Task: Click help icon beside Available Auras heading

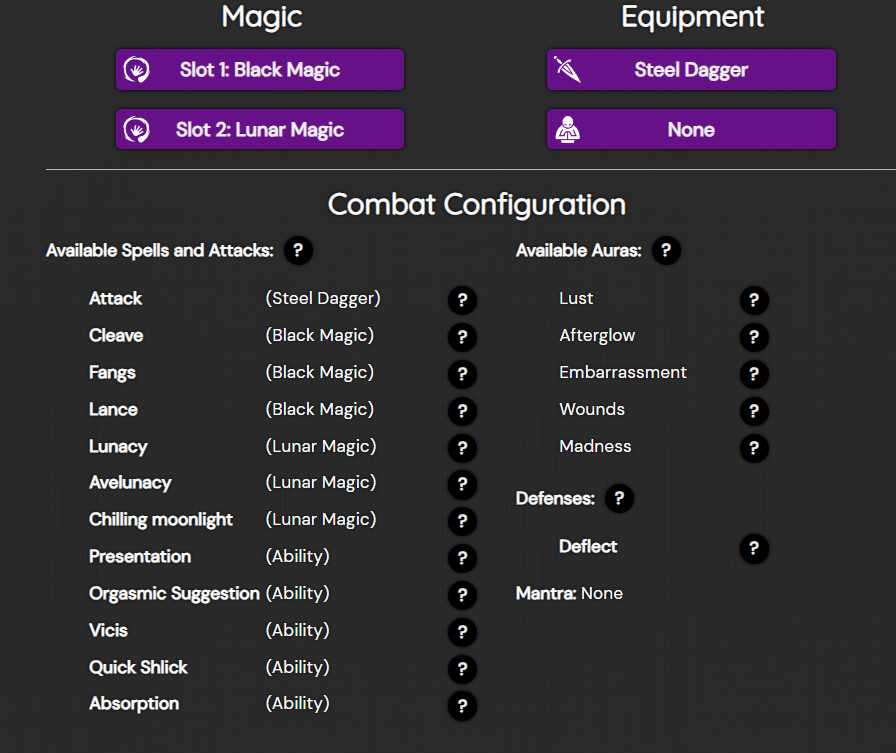Action: [666, 251]
